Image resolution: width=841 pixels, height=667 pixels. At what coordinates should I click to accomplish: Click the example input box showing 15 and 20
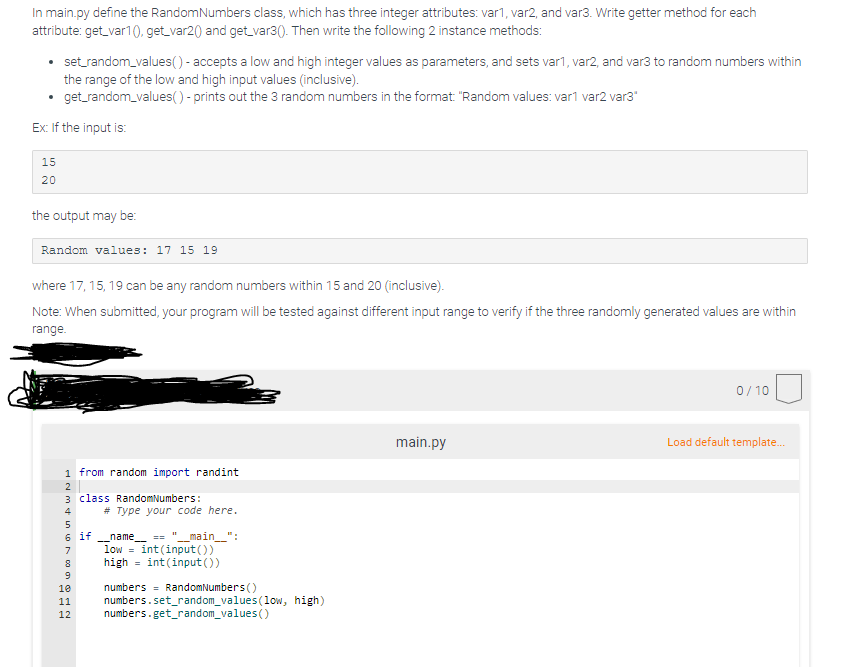coord(420,171)
